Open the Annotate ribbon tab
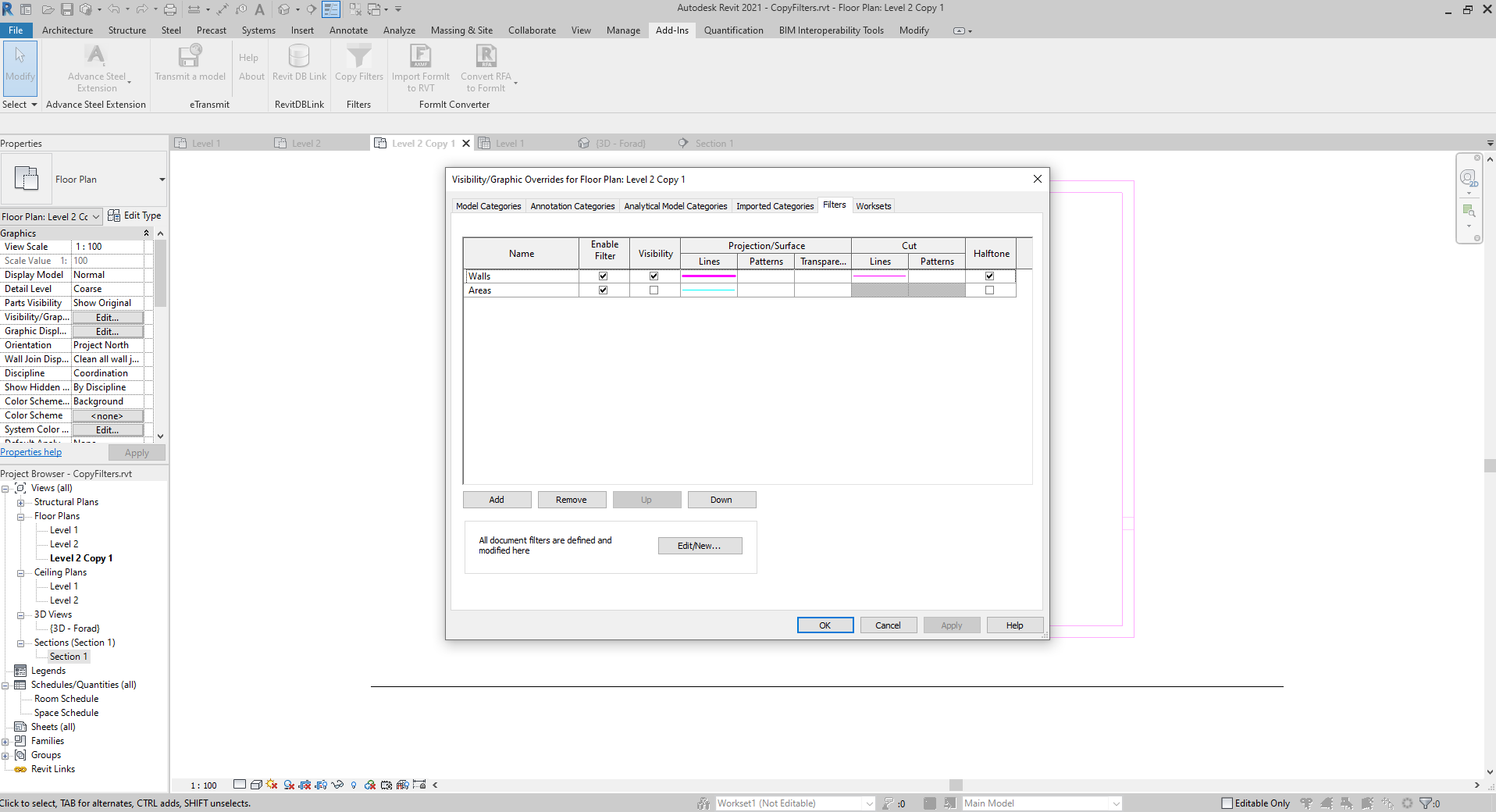The height and width of the screenshot is (812, 1496). coord(348,30)
